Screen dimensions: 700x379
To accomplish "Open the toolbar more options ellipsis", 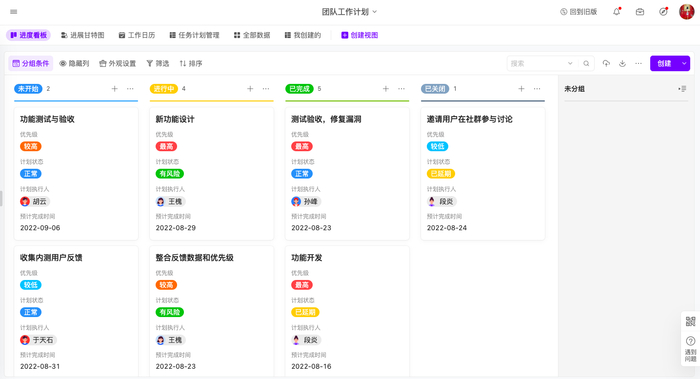I will coord(638,63).
